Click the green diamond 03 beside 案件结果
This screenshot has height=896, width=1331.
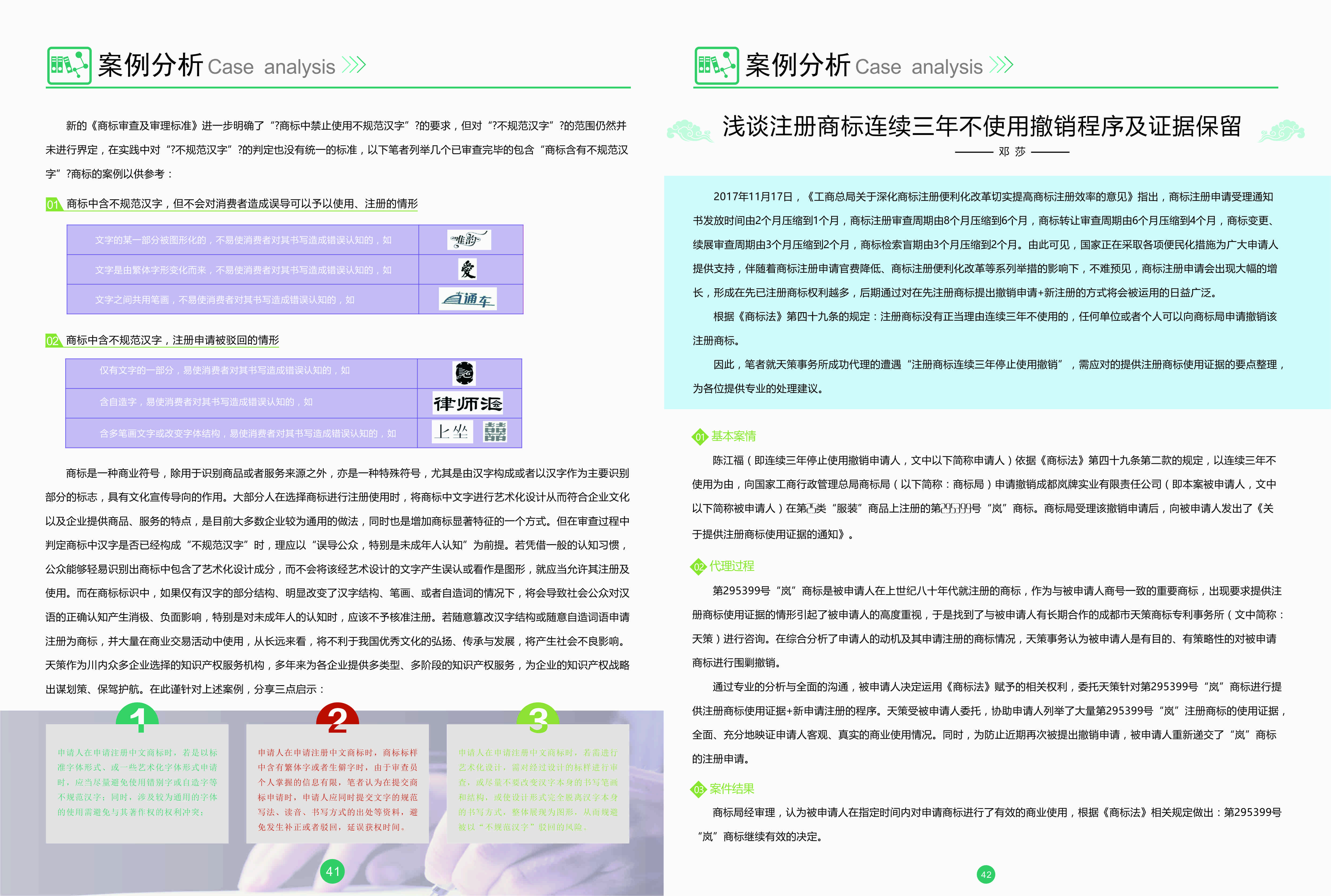(698, 790)
